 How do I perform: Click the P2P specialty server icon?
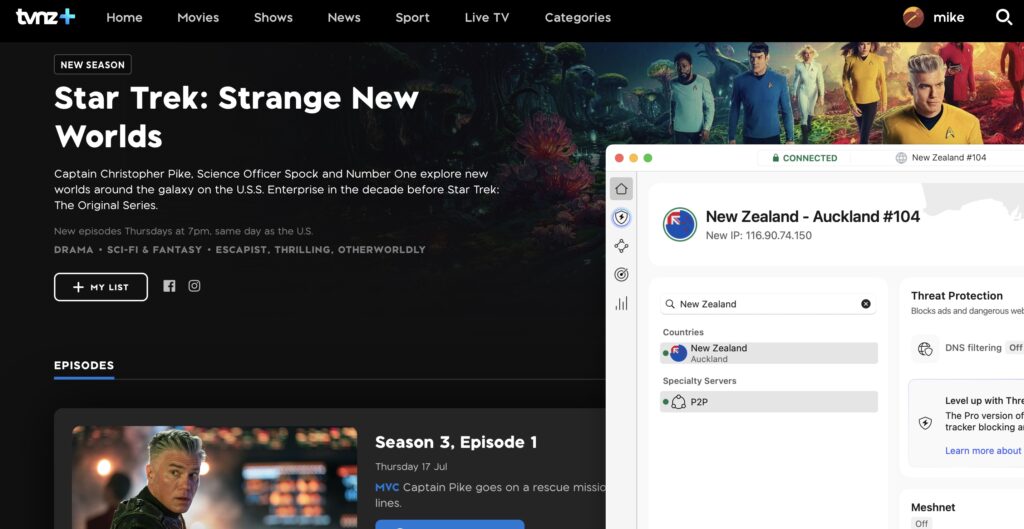pos(679,402)
